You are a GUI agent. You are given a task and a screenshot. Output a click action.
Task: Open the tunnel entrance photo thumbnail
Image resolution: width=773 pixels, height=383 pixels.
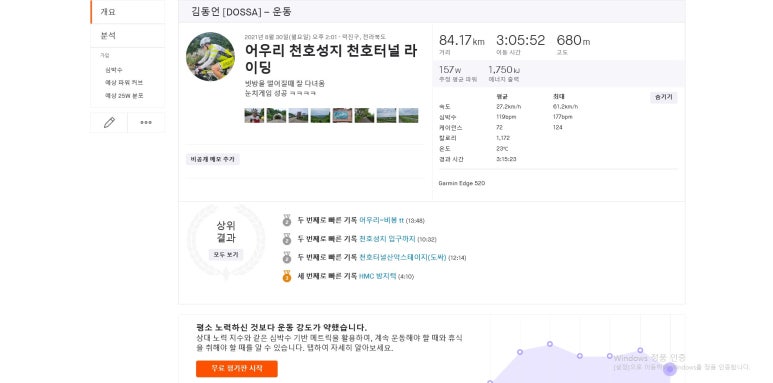pyautogui.click(x=276, y=115)
